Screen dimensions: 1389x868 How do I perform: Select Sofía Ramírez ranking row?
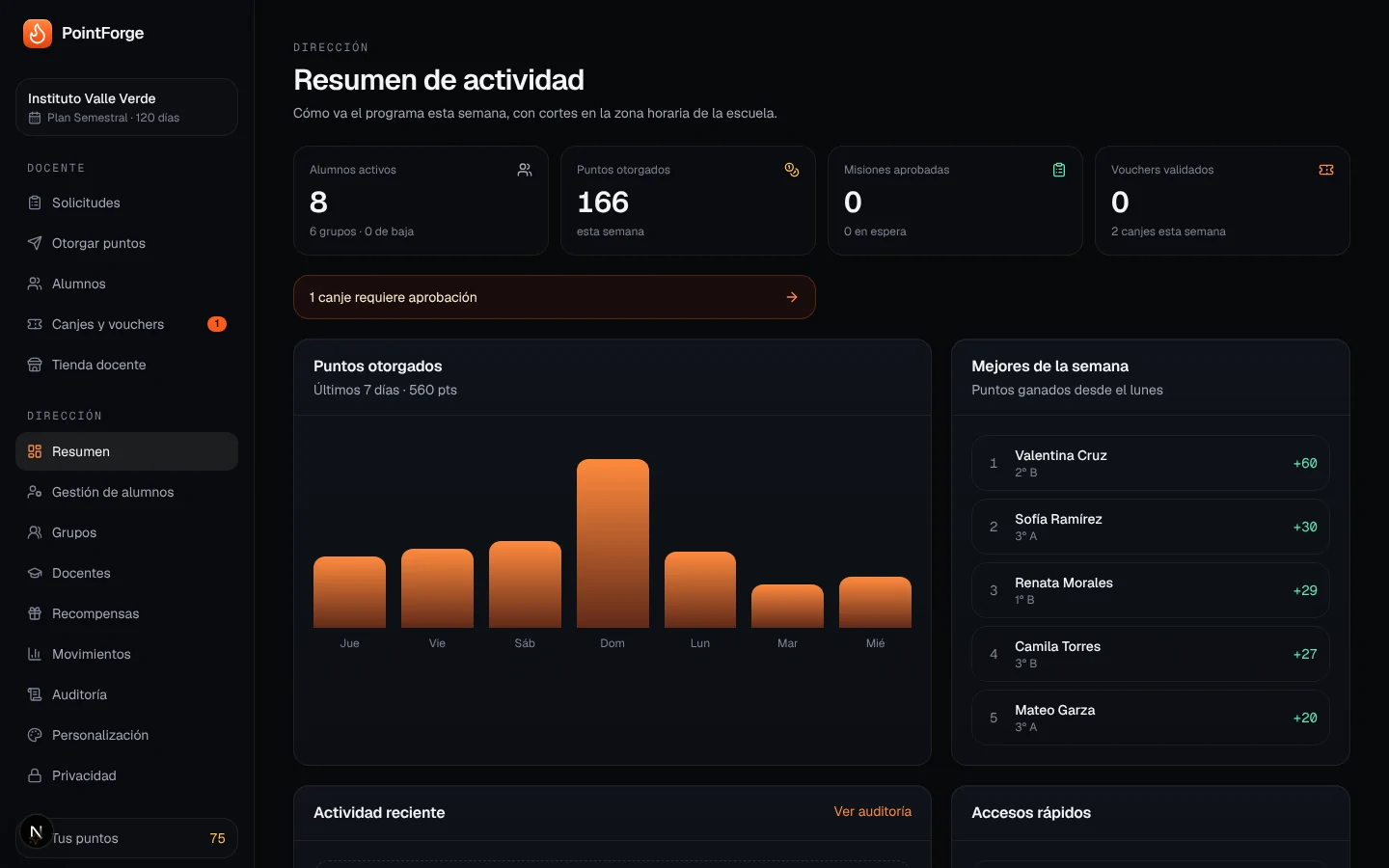pyautogui.click(x=1151, y=527)
